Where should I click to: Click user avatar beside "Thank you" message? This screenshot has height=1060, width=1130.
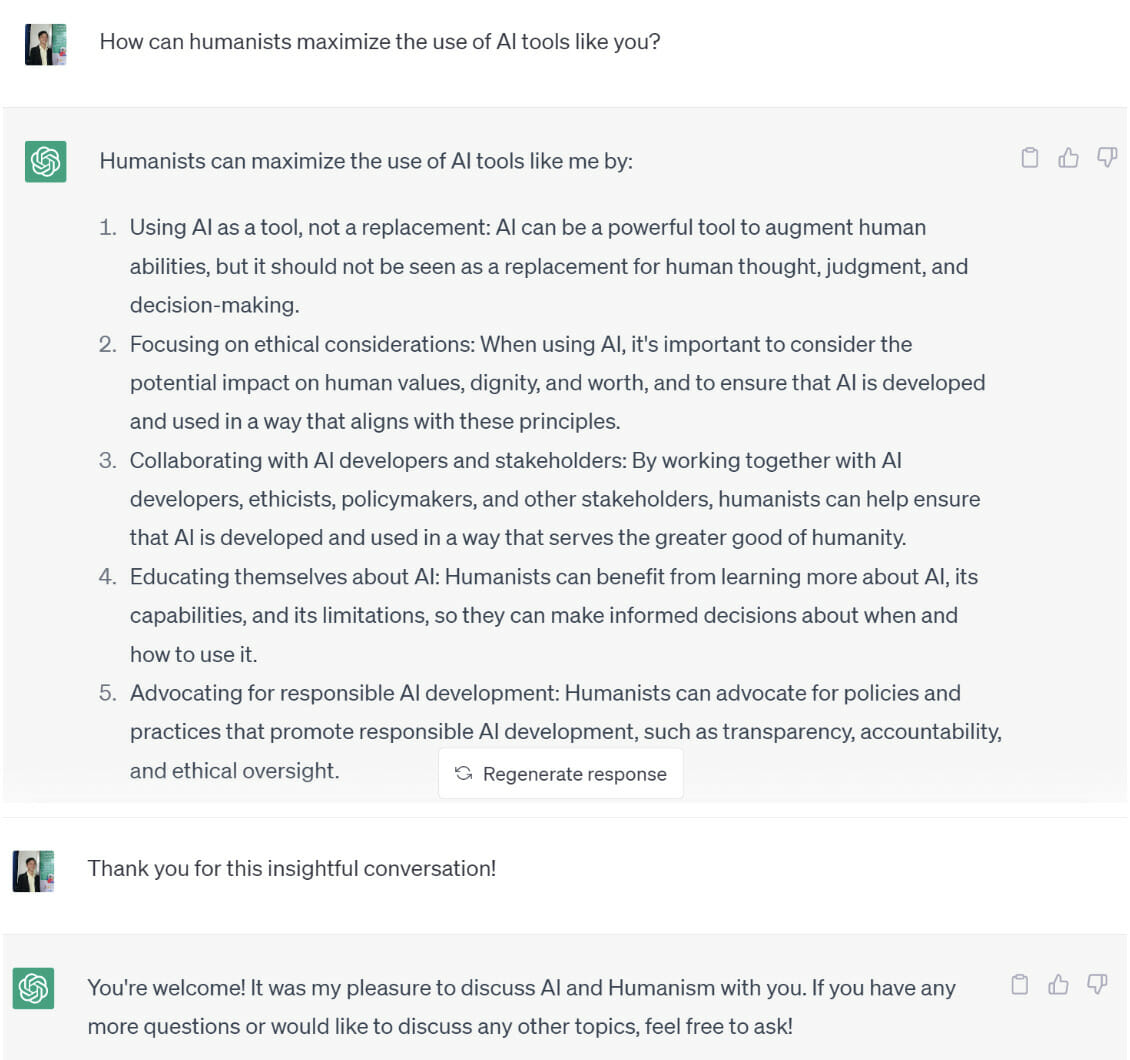(33, 871)
